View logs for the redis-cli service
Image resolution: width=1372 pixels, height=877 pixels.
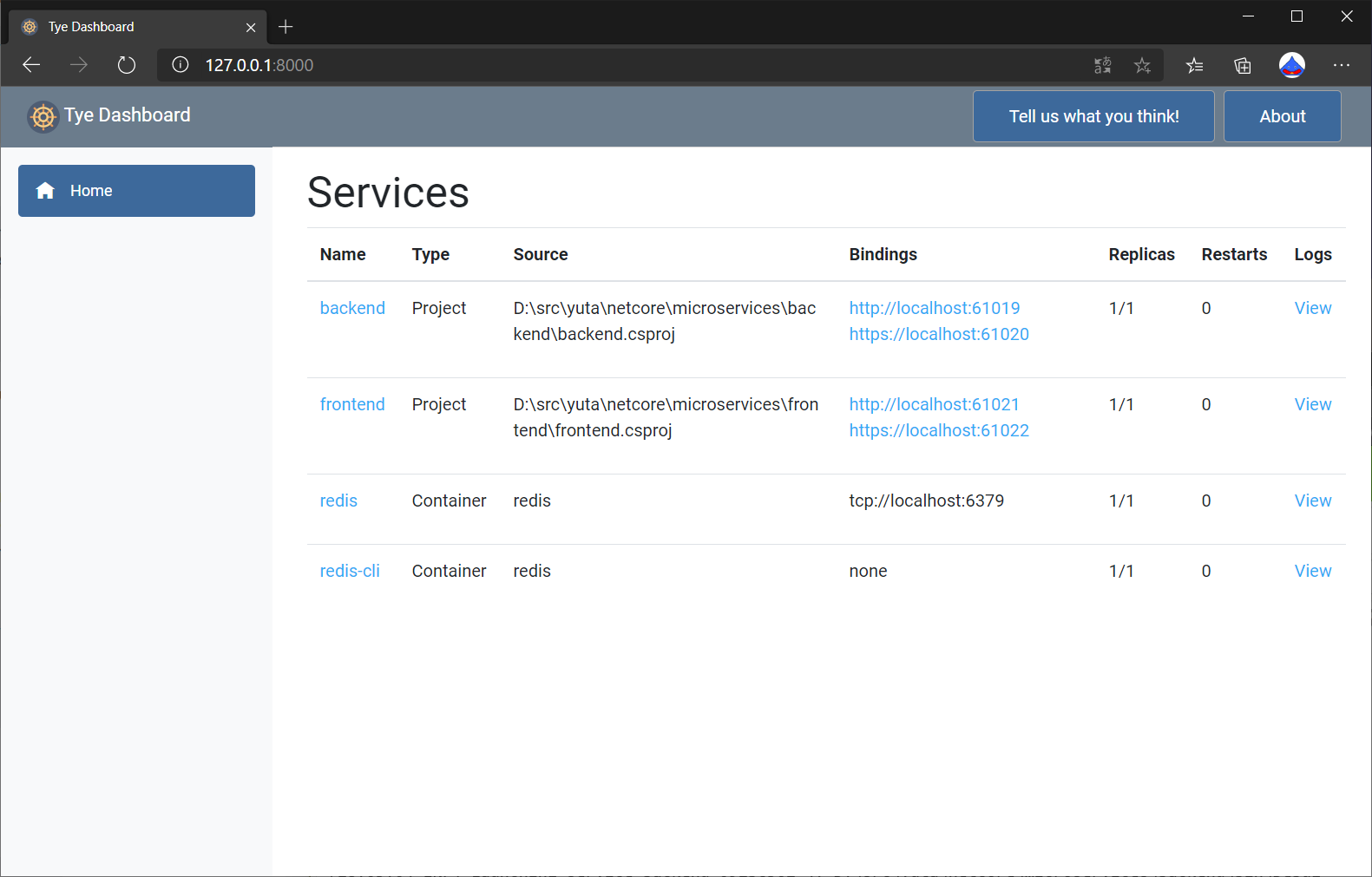tap(1312, 571)
